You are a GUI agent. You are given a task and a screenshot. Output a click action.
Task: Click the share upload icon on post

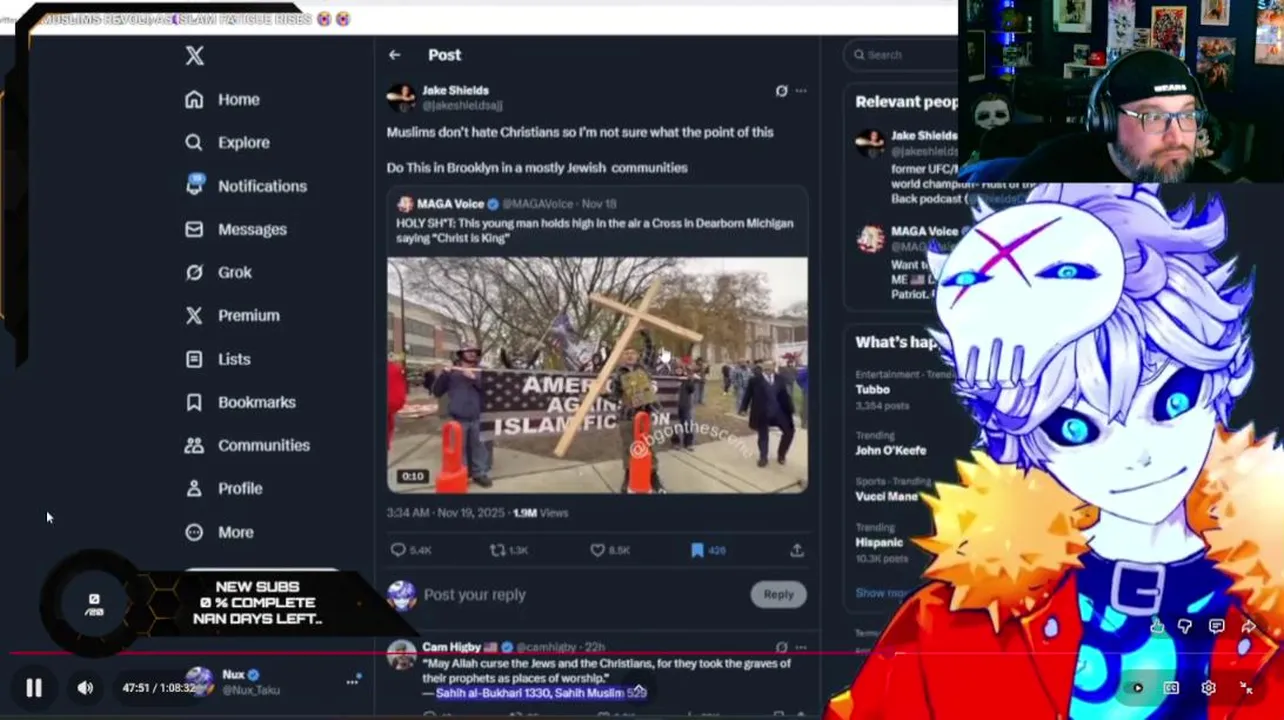pyautogui.click(x=797, y=550)
